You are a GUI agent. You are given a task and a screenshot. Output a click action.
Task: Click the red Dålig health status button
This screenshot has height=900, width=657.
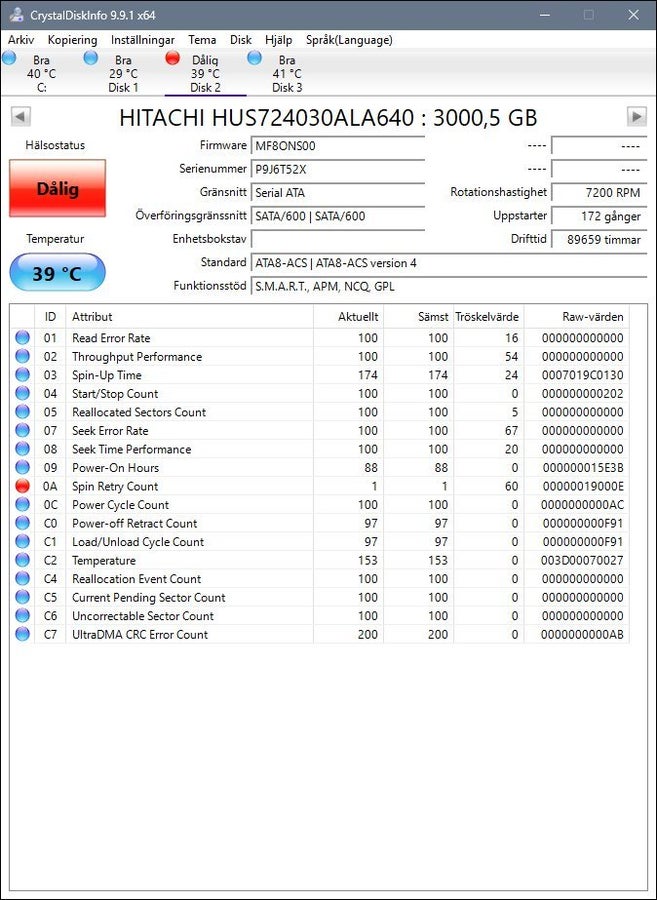pos(57,188)
